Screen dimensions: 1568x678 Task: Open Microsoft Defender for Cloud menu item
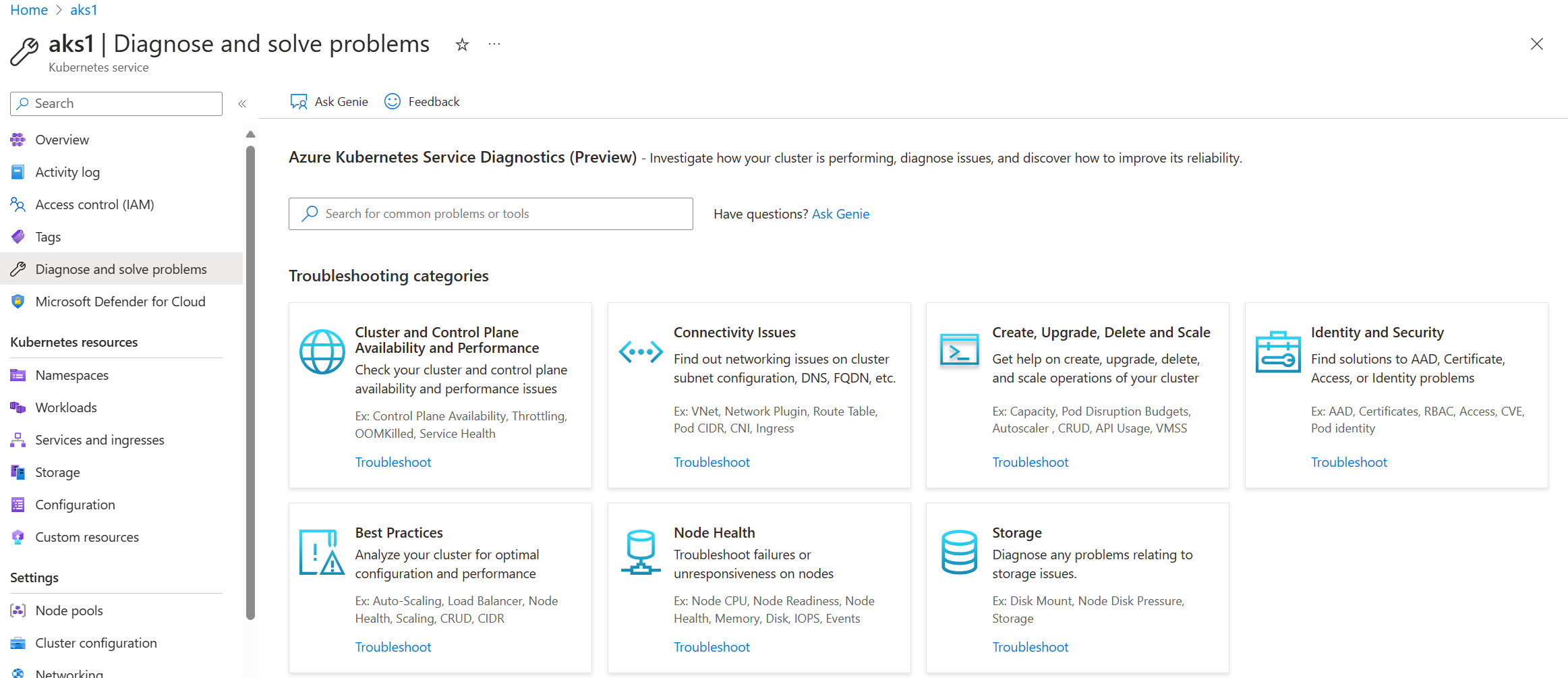pyautogui.click(x=121, y=302)
